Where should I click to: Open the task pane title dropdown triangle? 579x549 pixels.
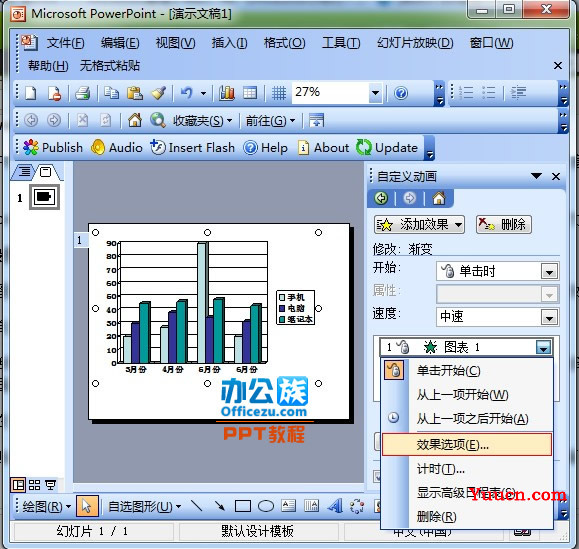coord(537,176)
